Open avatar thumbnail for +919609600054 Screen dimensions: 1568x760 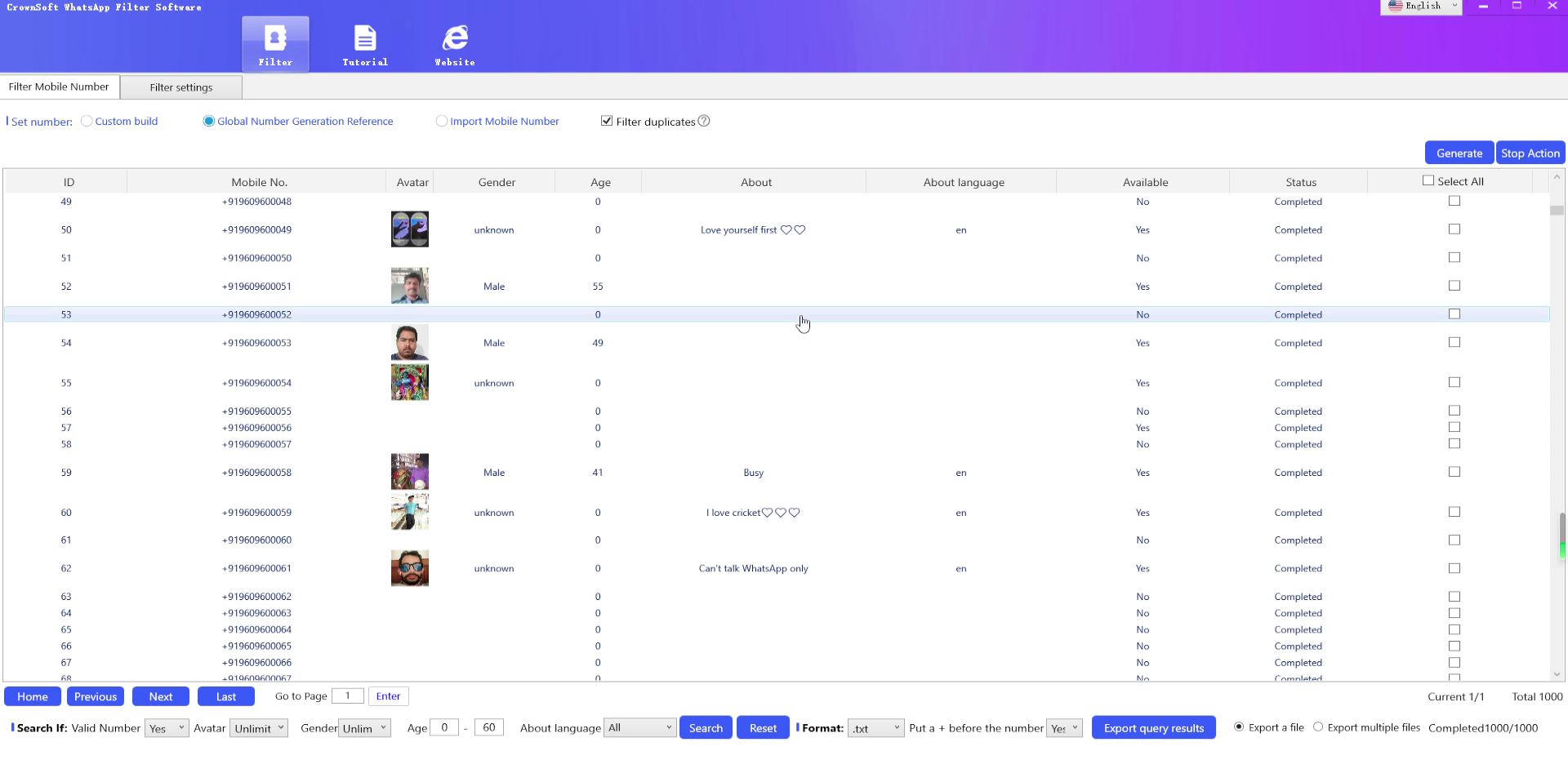[x=410, y=382]
